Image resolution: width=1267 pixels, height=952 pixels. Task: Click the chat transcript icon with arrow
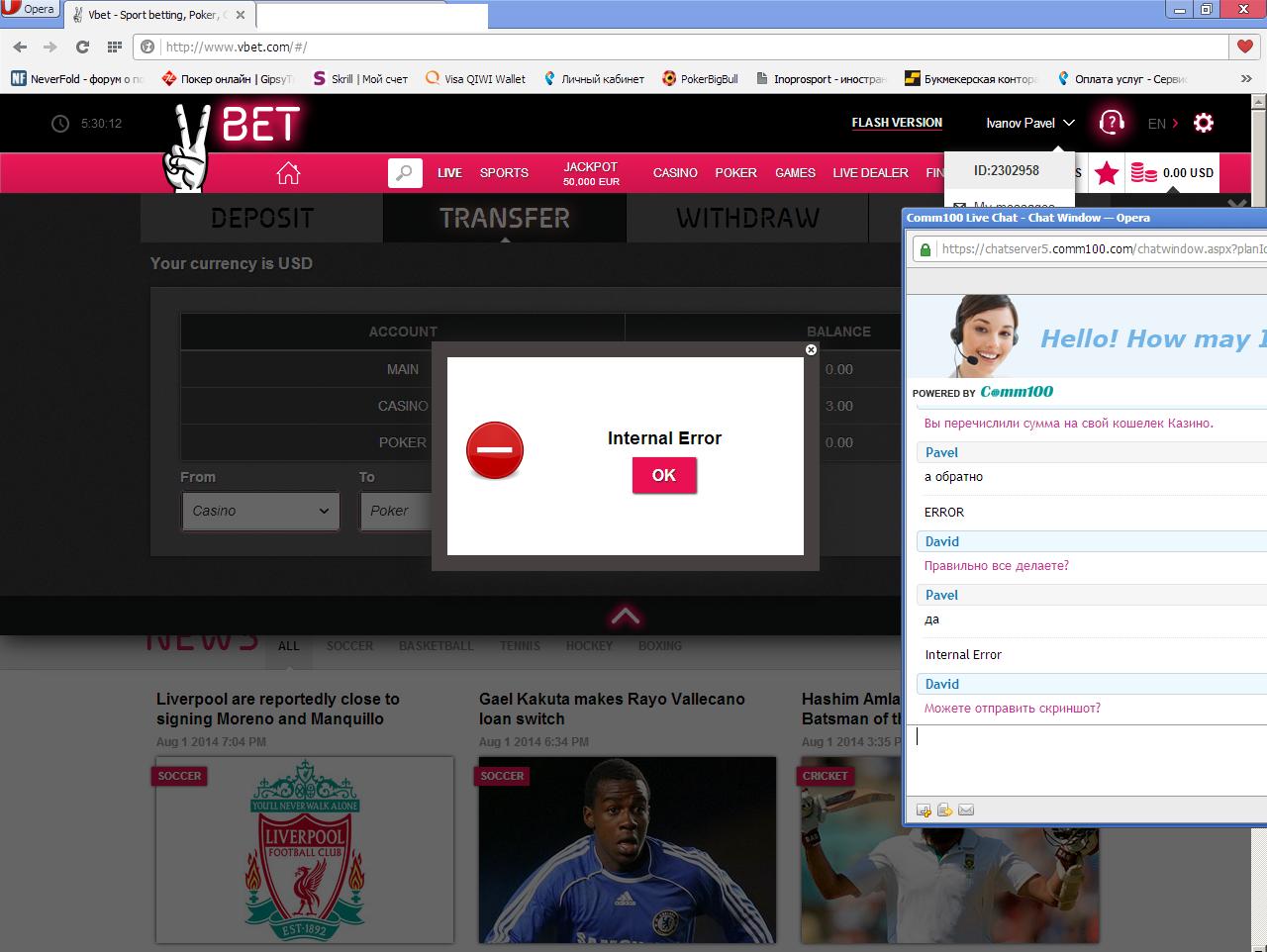[944, 810]
